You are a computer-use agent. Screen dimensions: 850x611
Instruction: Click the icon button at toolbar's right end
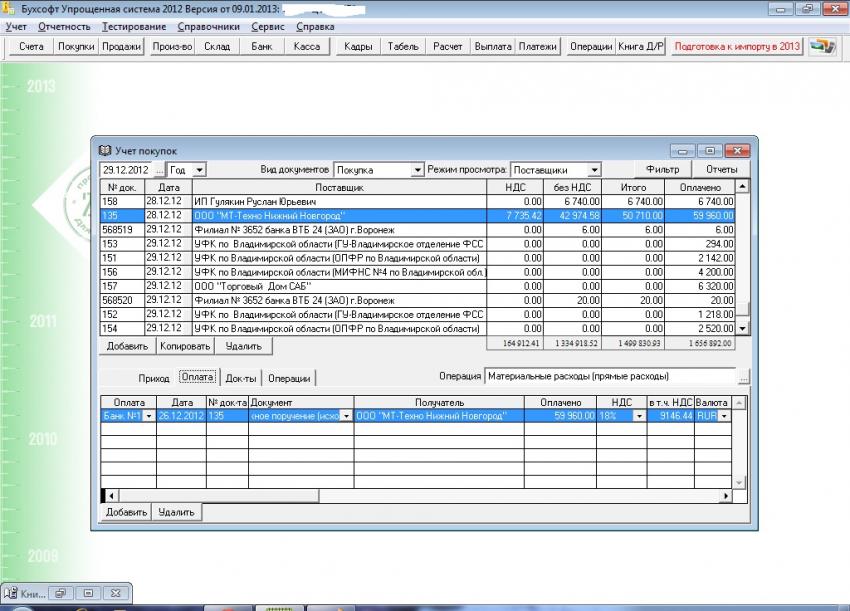point(822,47)
